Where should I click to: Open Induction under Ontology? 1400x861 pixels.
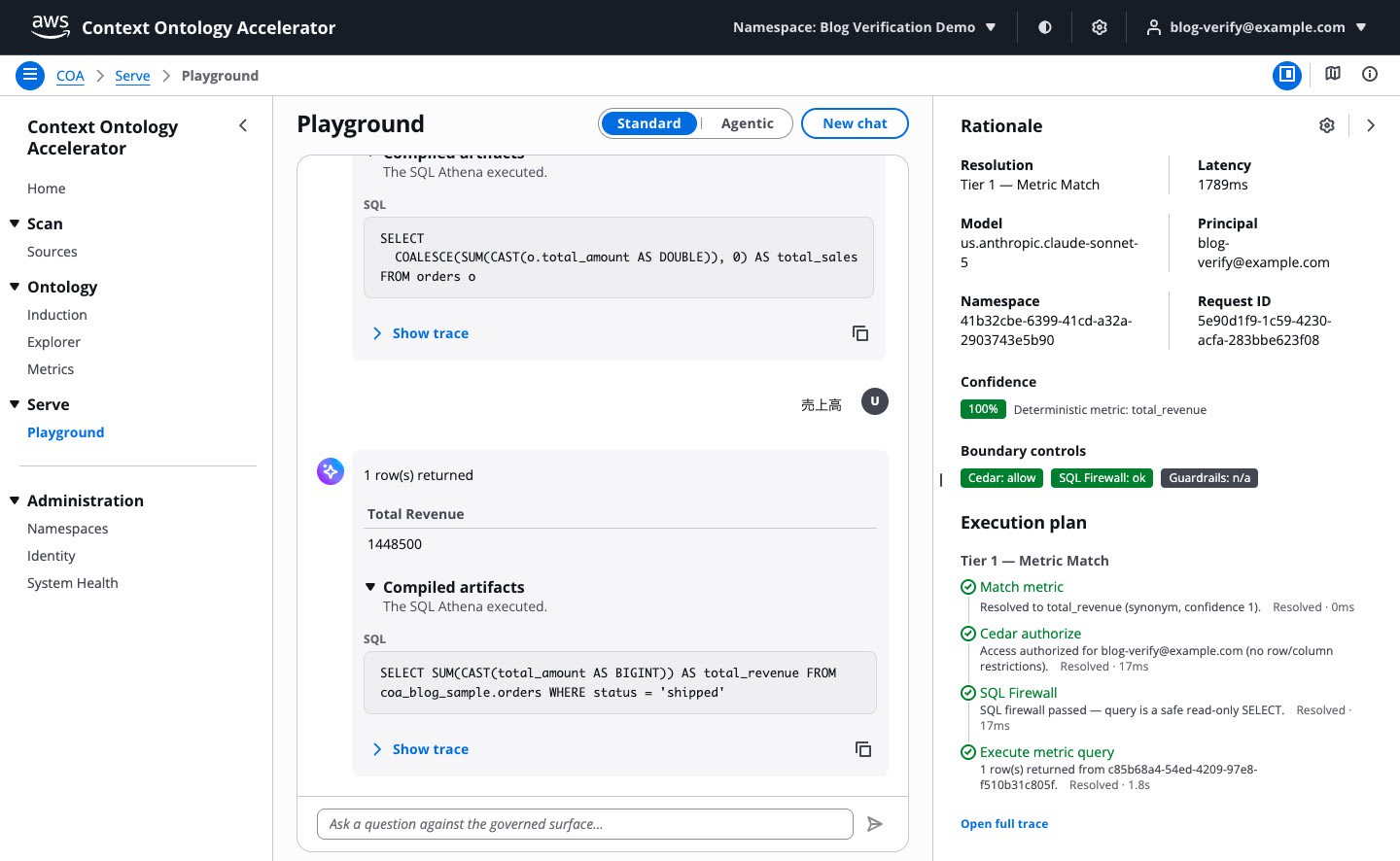57,315
